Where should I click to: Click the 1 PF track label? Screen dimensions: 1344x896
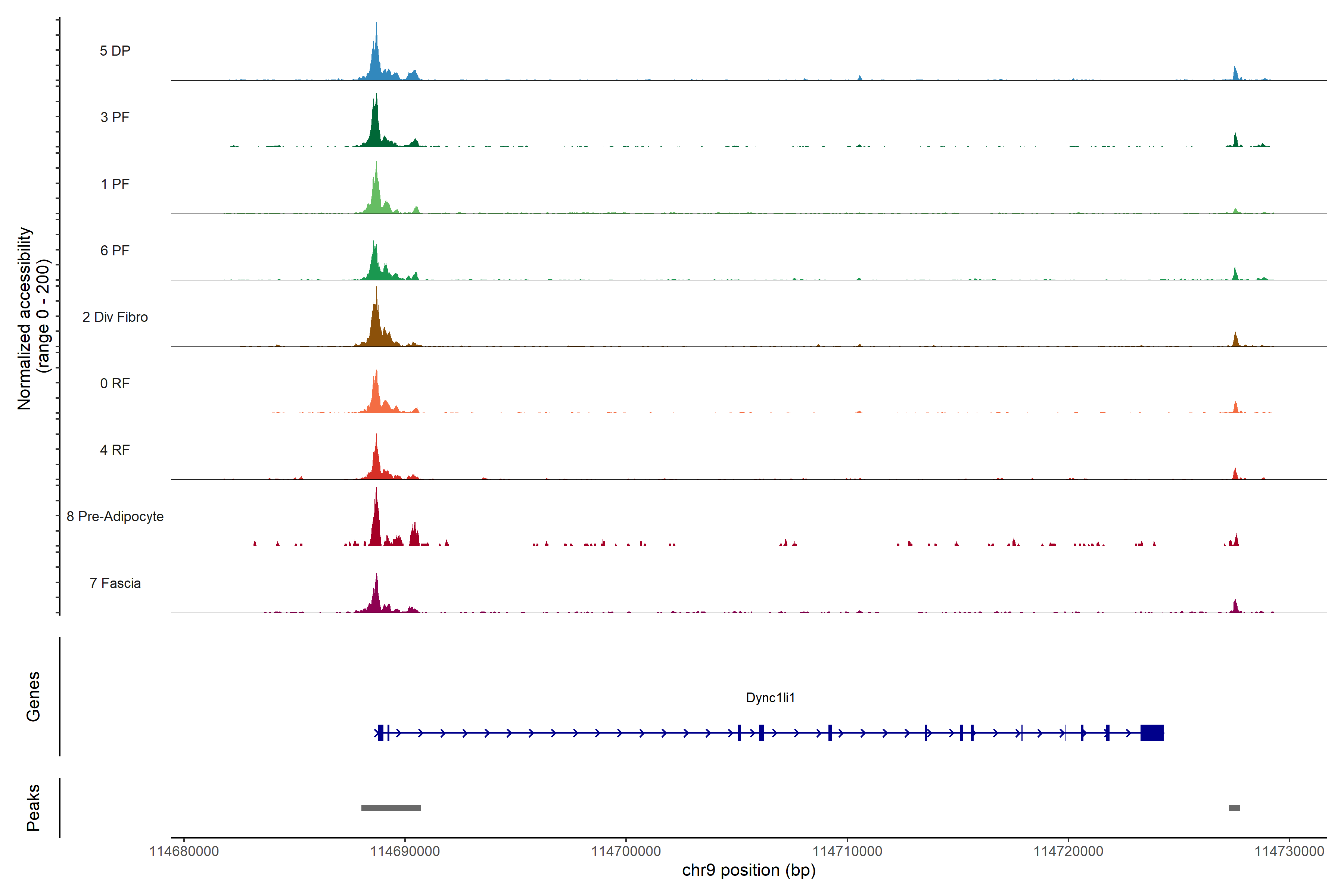pos(115,184)
